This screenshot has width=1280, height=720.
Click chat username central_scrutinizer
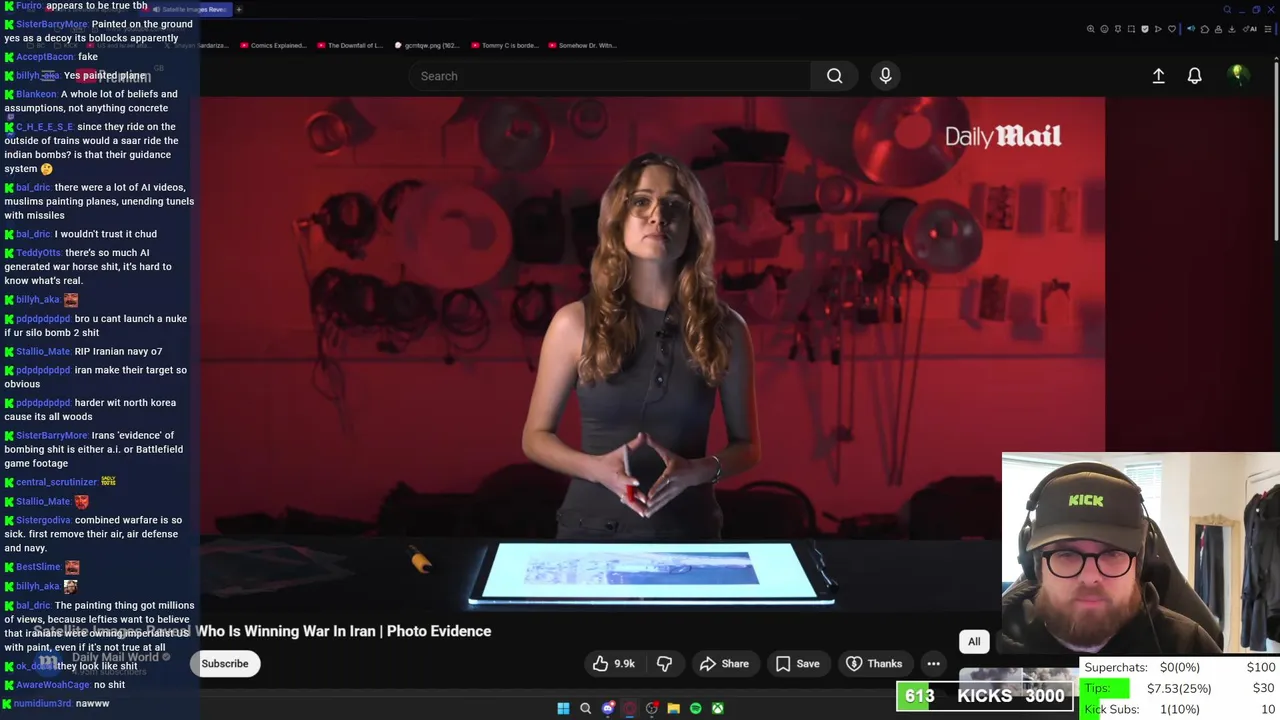click(56, 482)
